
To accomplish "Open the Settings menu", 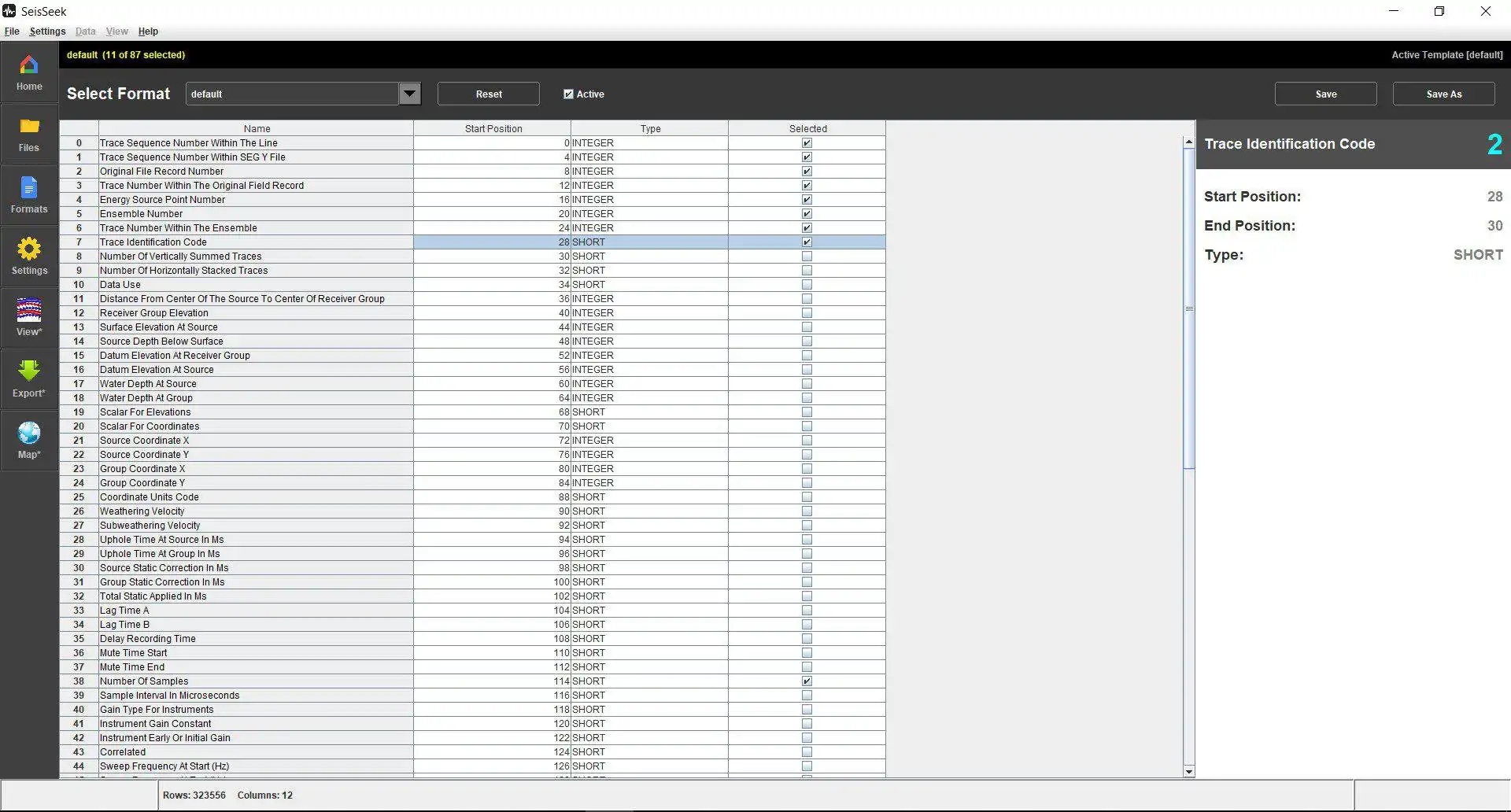I will (x=47, y=31).
